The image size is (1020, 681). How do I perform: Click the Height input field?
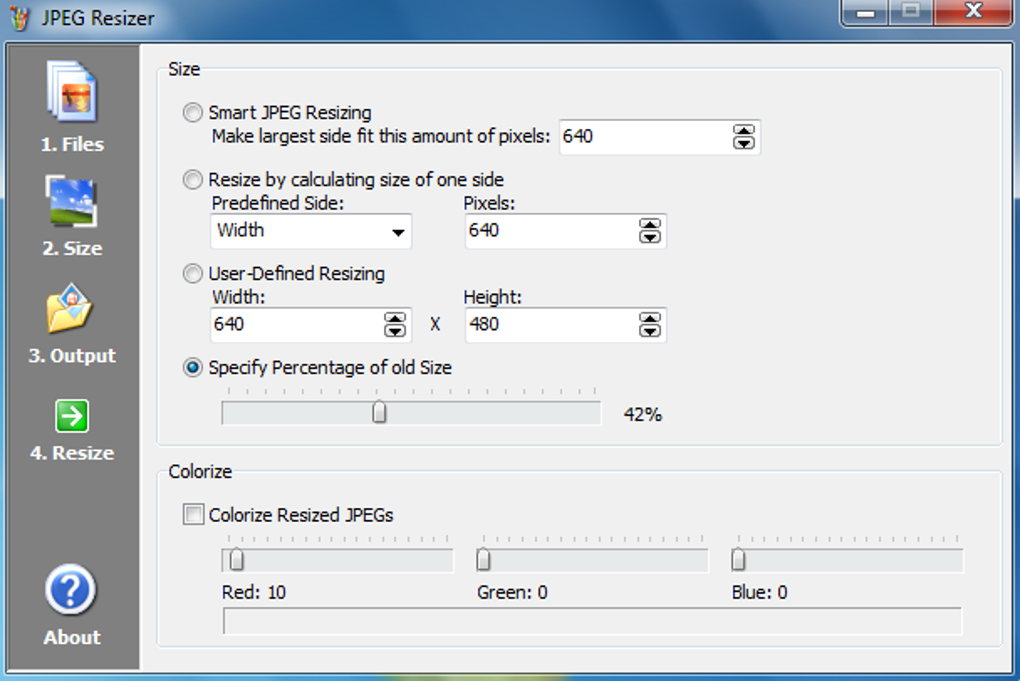(x=545, y=325)
